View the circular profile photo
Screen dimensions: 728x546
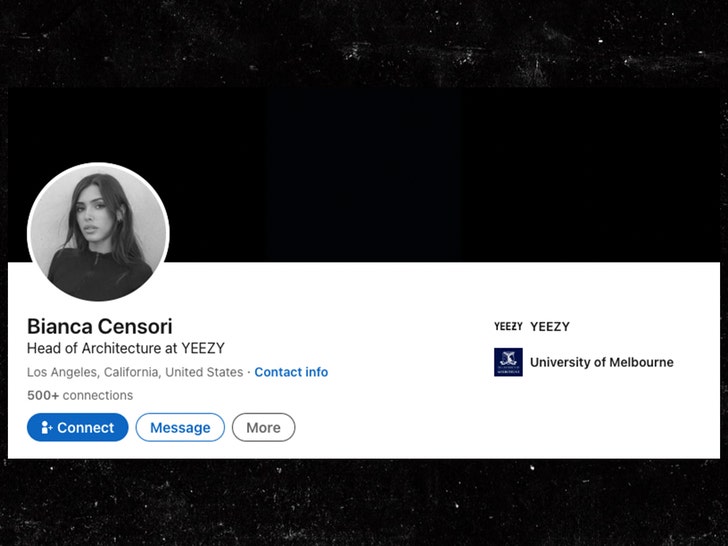(98, 232)
